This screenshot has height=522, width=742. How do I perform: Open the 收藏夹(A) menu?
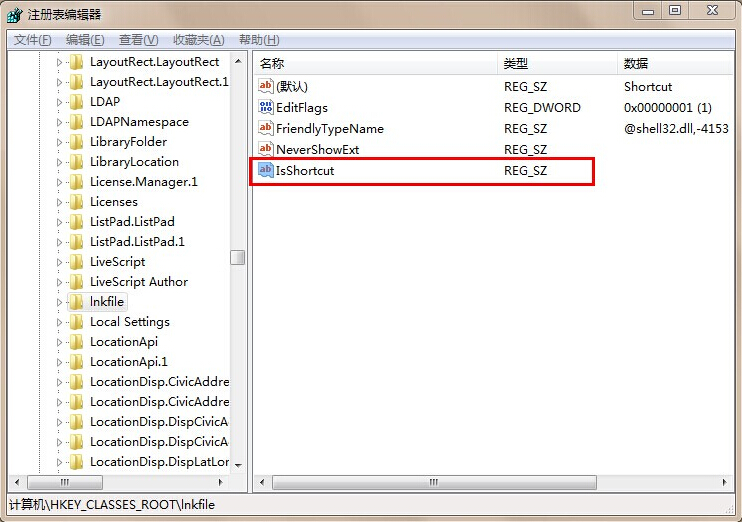(198, 40)
